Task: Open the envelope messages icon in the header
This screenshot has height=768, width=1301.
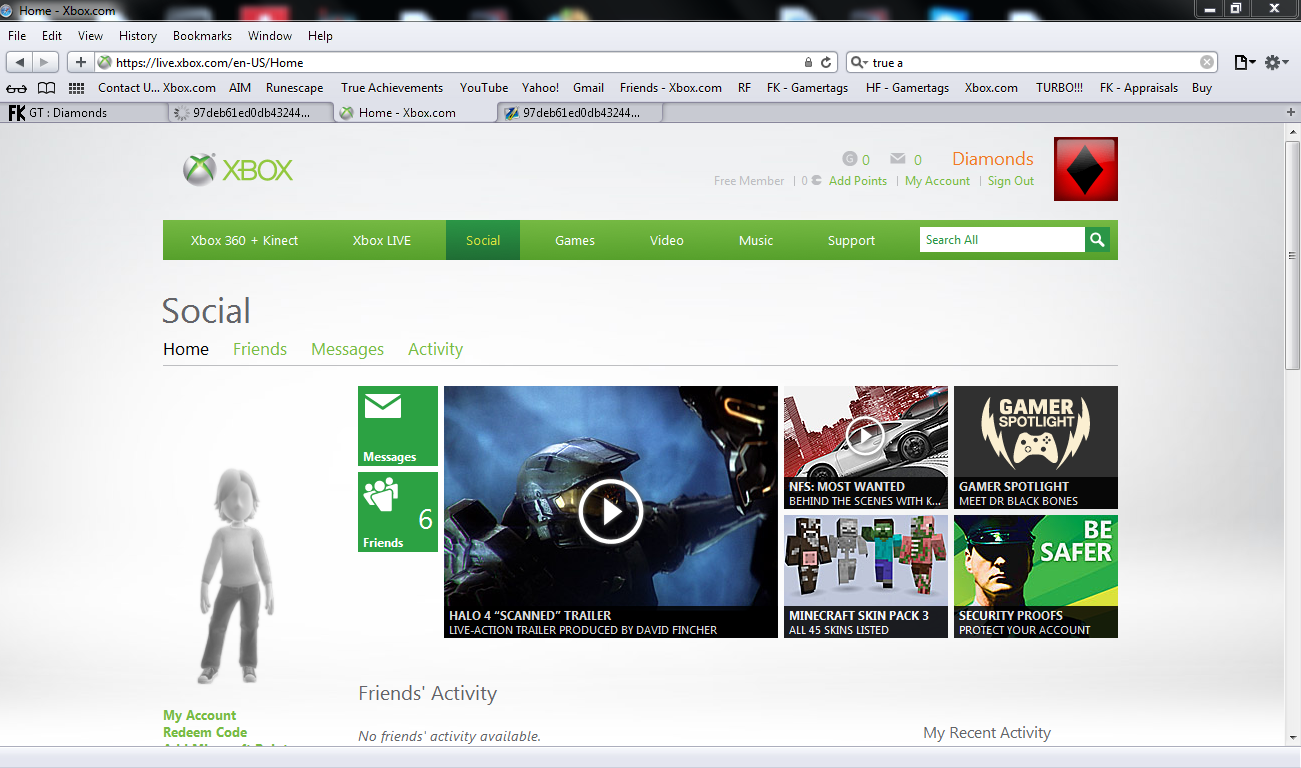Action: [x=898, y=159]
